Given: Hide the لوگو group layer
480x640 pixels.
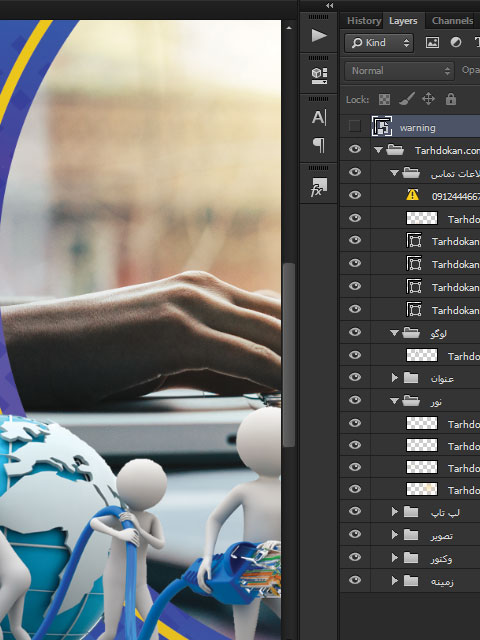Looking at the screenshot, I should point(355,332).
